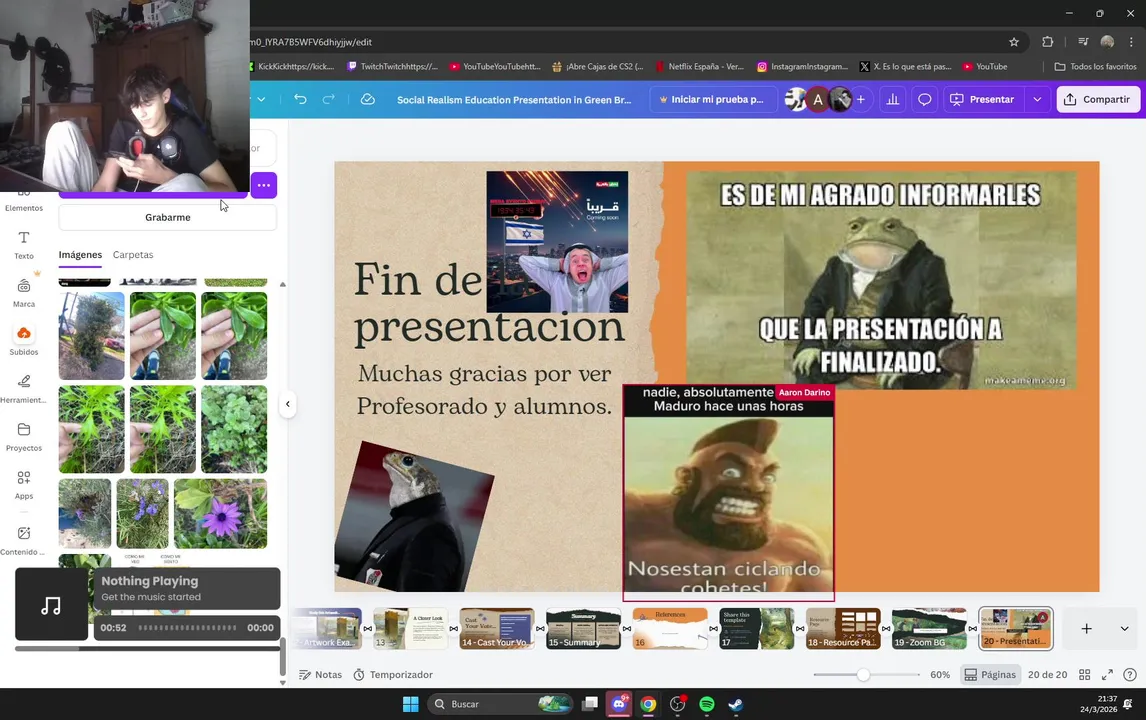Open Chrome extensions puzzle icon
This screenshot has width=1146, height=720.
tap(1047, 42)
